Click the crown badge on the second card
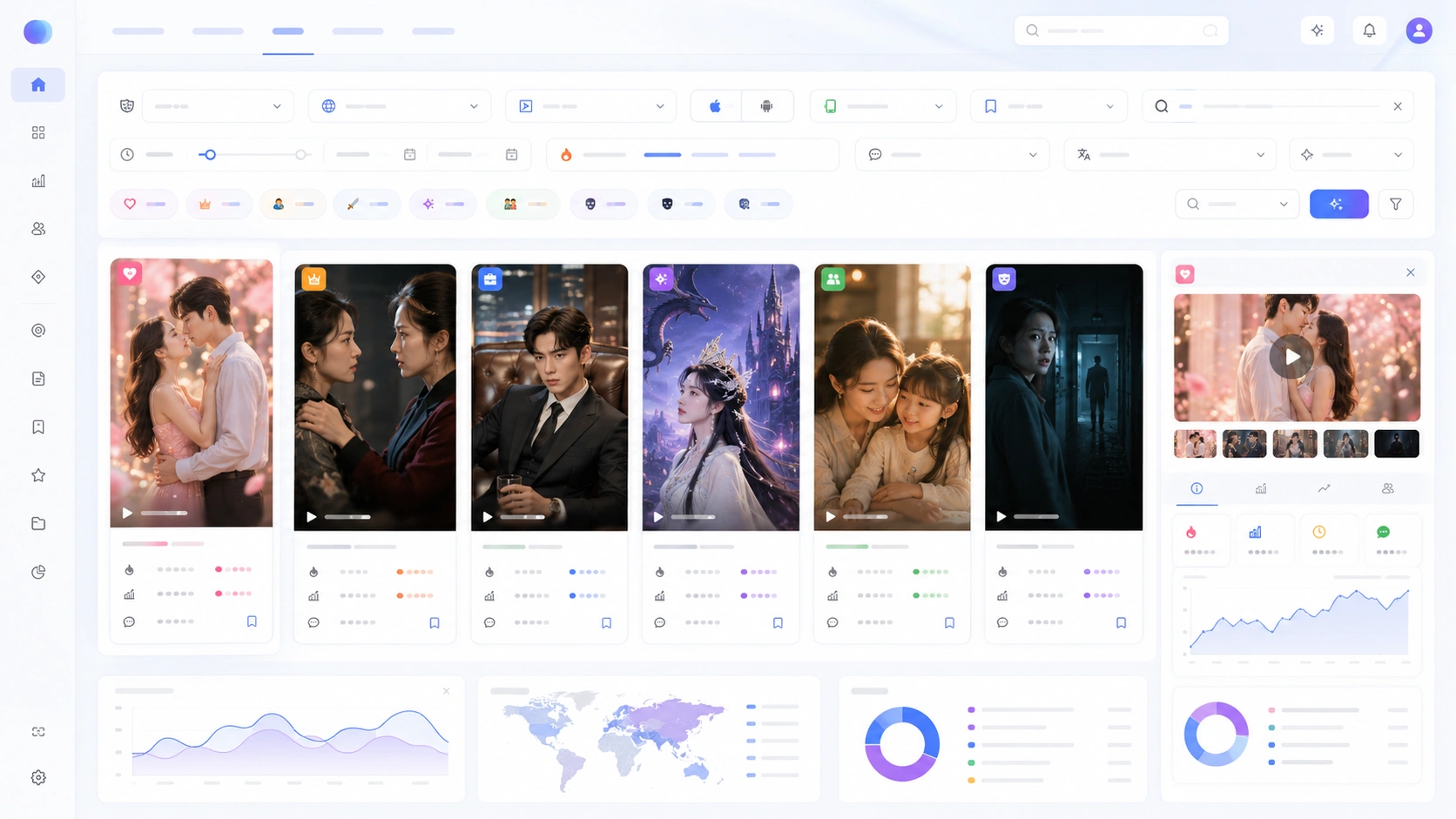 [x=313, y=279]
